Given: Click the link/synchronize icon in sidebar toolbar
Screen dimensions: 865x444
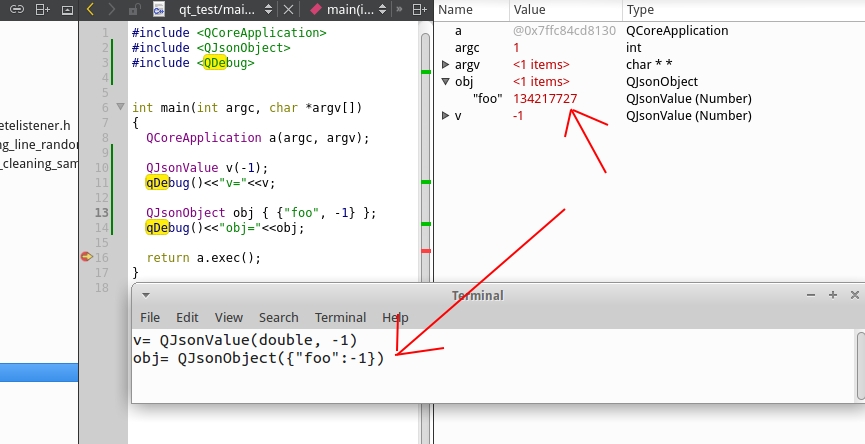Looking at the screenshot, I should click(17, 9).
